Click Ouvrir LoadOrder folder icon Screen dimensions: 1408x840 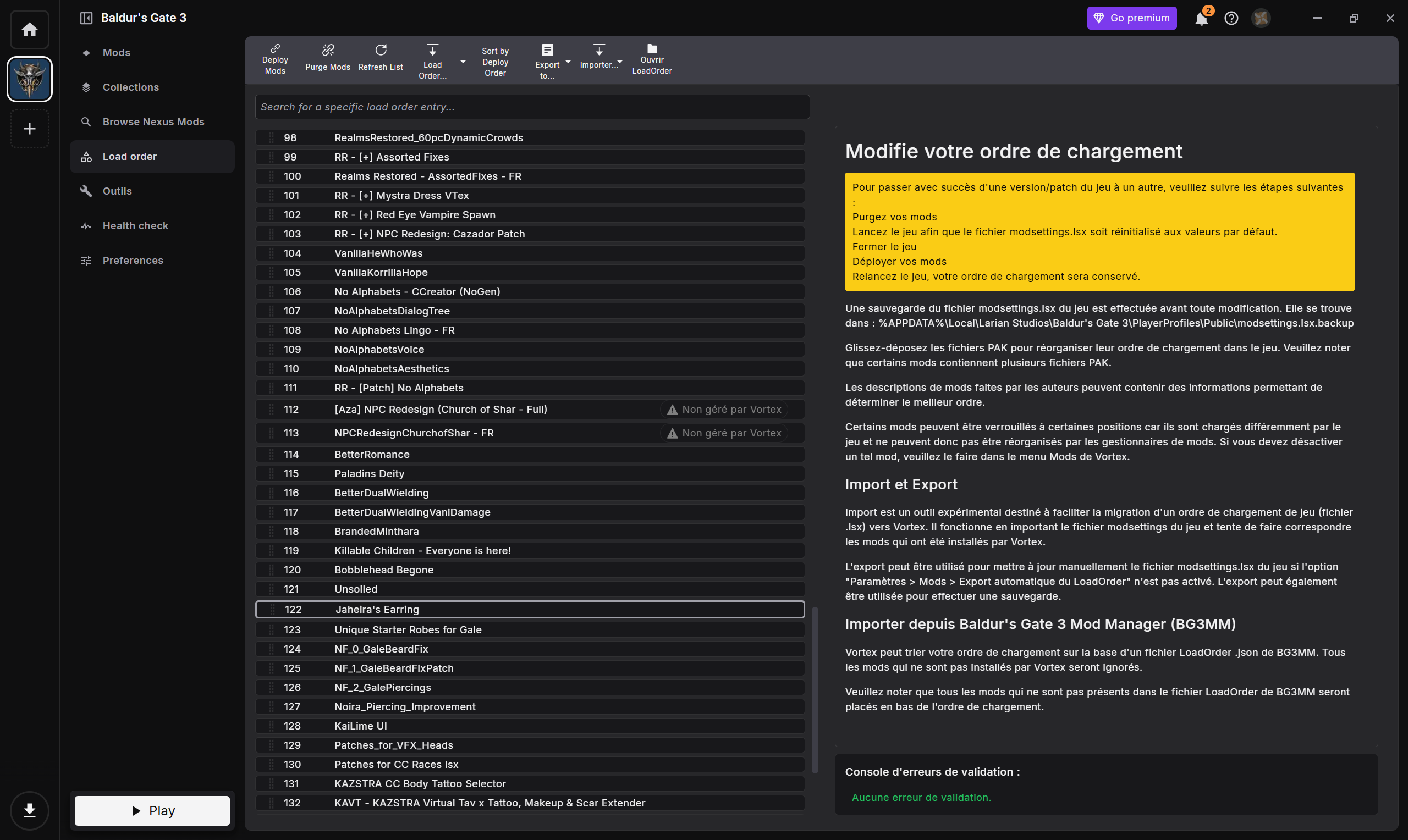(x=652, y=59)
